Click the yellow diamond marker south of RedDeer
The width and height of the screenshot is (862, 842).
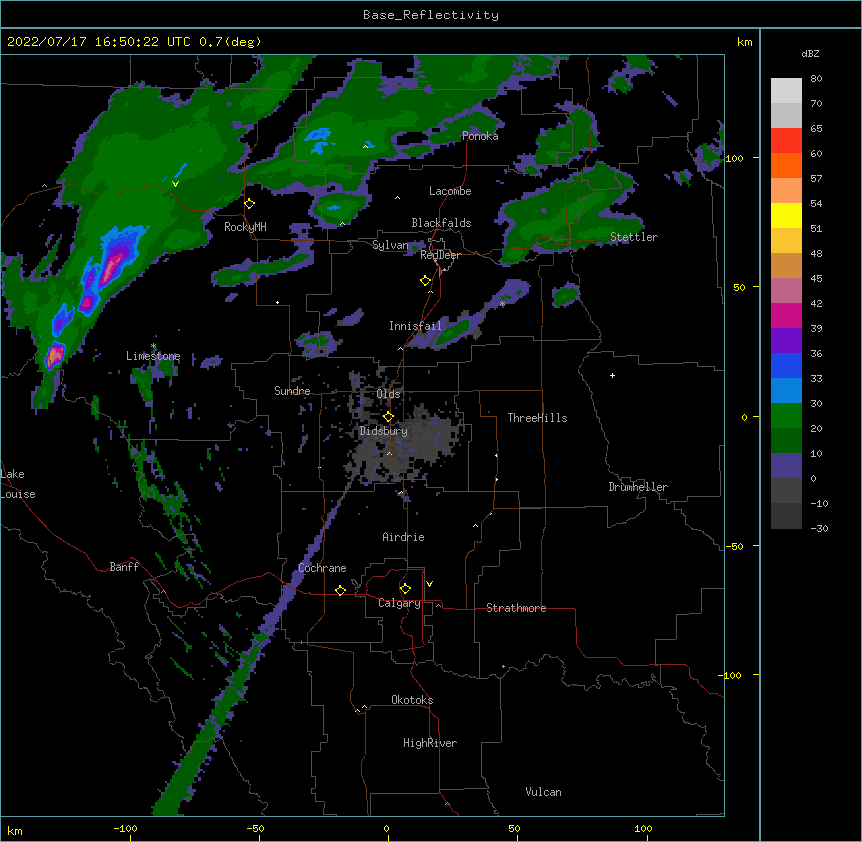tap(426, 281)
